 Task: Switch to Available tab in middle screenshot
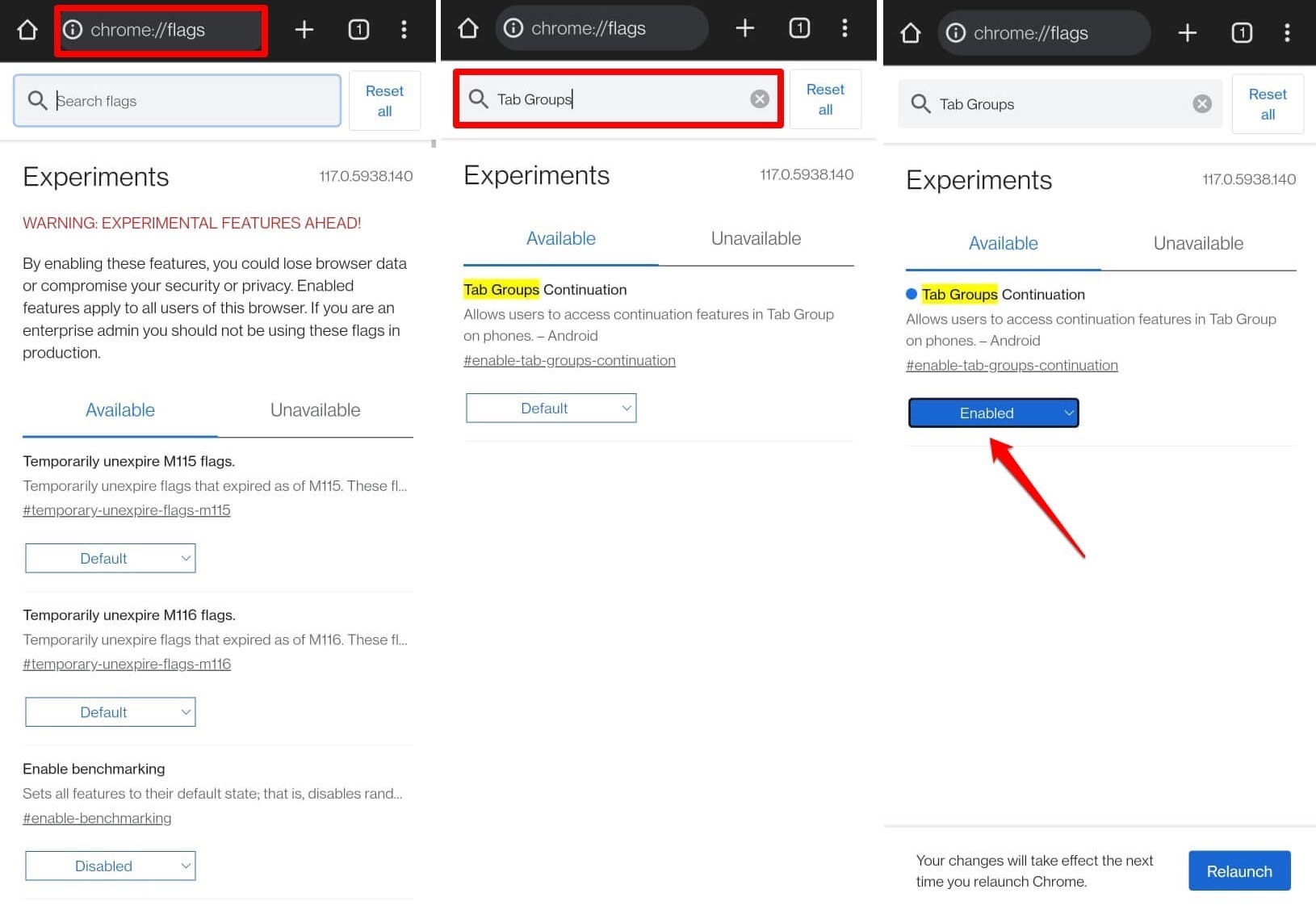[x=561, y=239]
